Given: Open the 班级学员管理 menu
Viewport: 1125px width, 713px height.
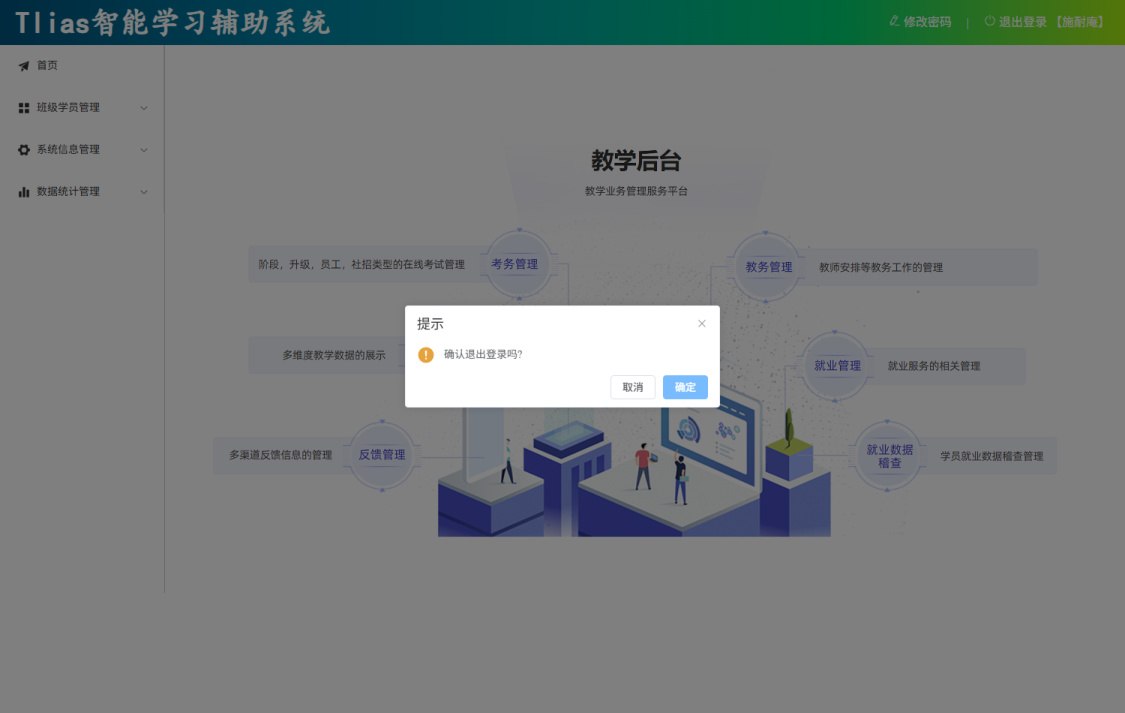Looking at the screenshot, I should (82, 108).
